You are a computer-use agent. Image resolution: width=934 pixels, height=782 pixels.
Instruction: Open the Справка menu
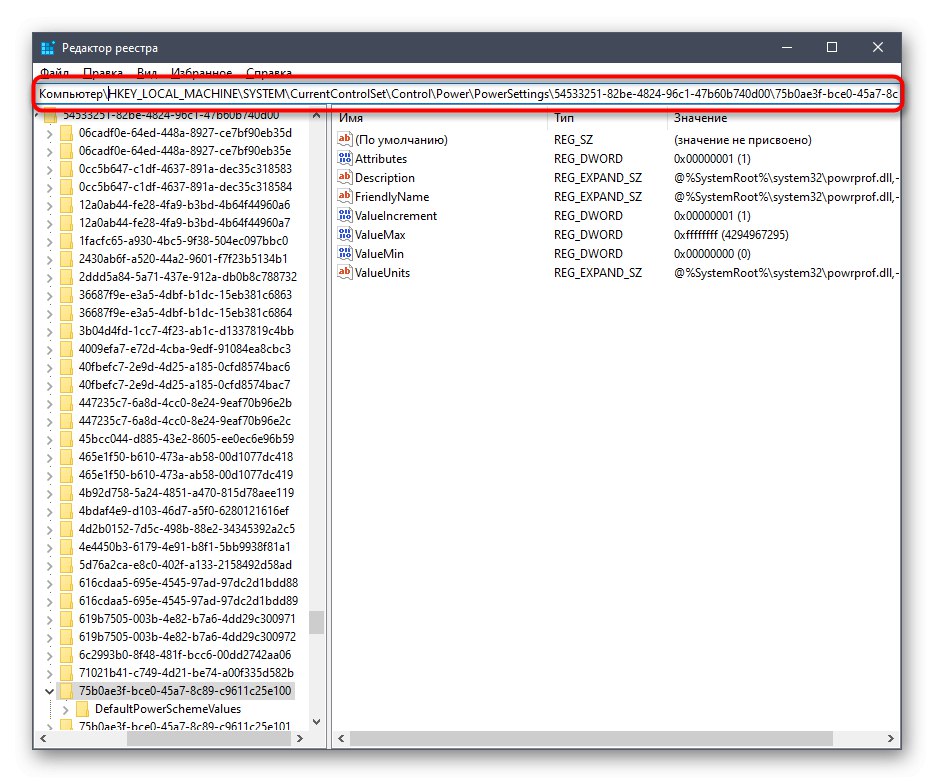[269, 73]
